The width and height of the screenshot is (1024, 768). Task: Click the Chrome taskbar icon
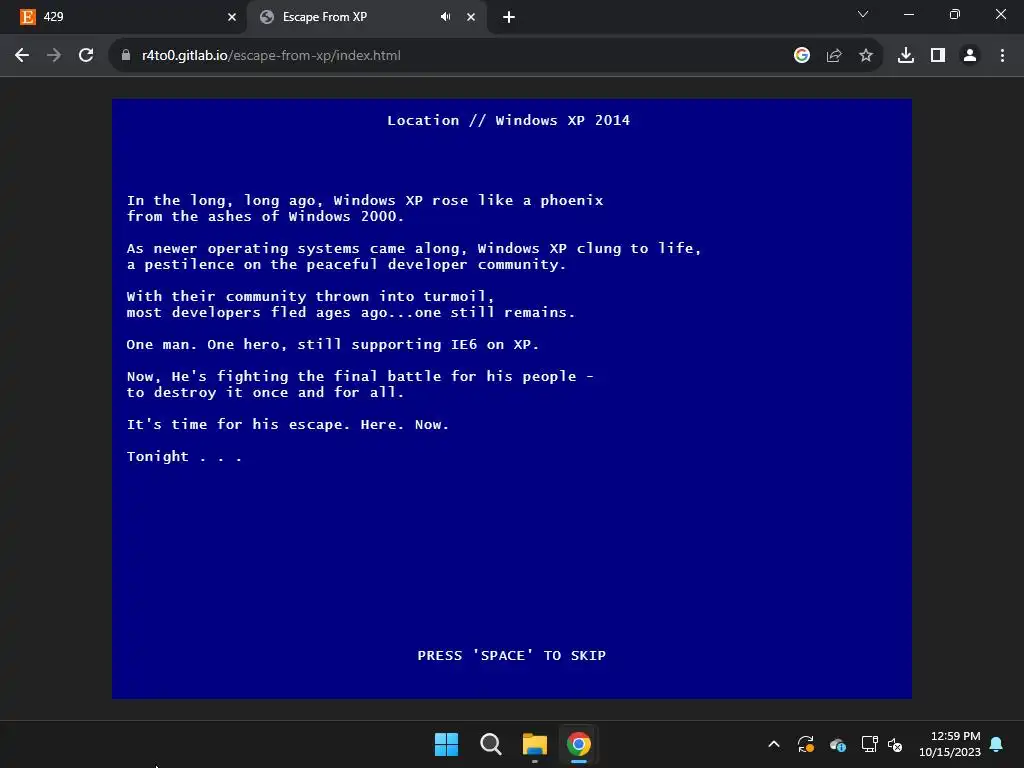[579, 744]
